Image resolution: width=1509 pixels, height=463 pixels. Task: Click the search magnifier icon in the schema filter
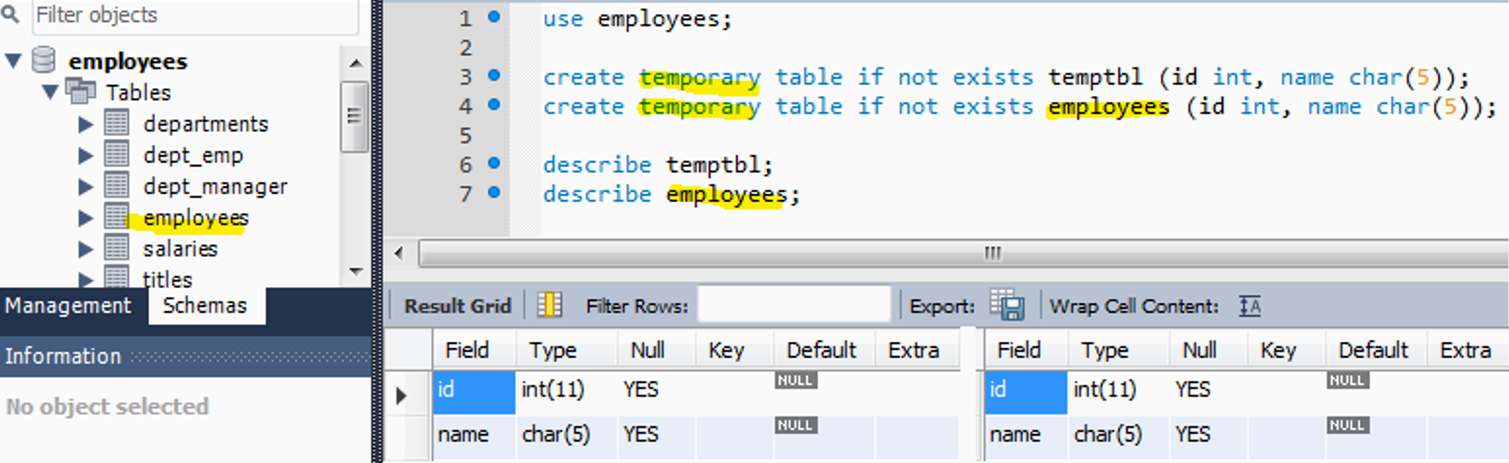[x=10, y=15]
